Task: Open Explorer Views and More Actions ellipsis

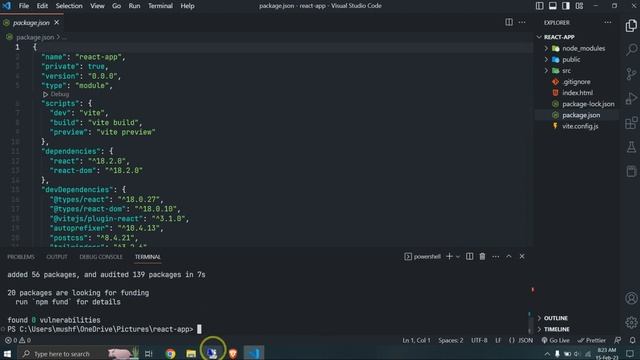Action: click(608, 22)
